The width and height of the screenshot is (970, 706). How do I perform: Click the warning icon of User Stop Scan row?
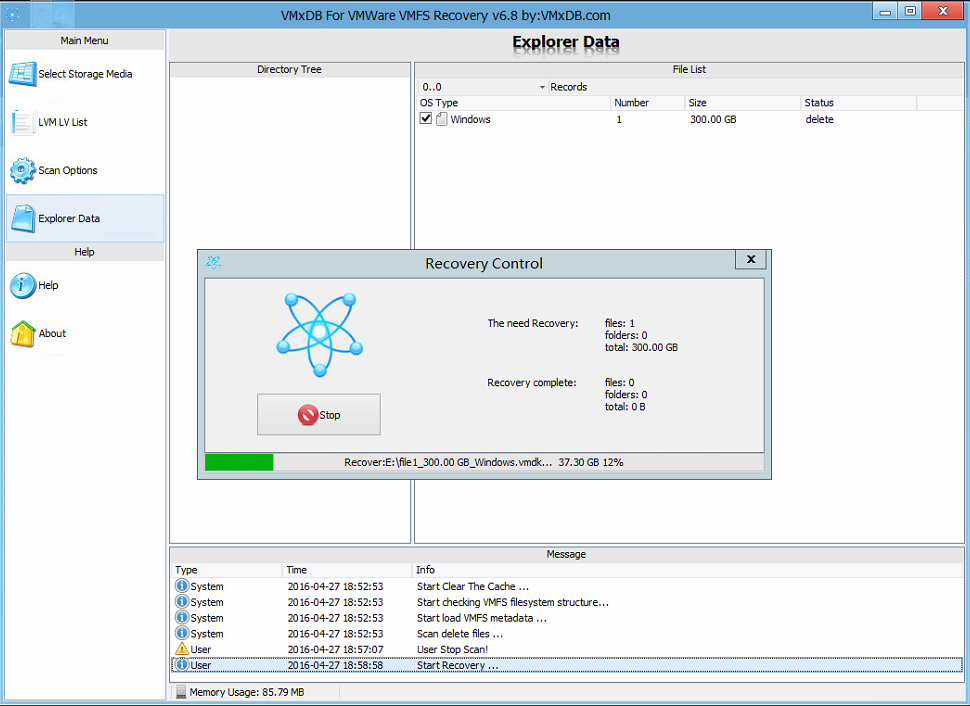[x=182, y=649]
